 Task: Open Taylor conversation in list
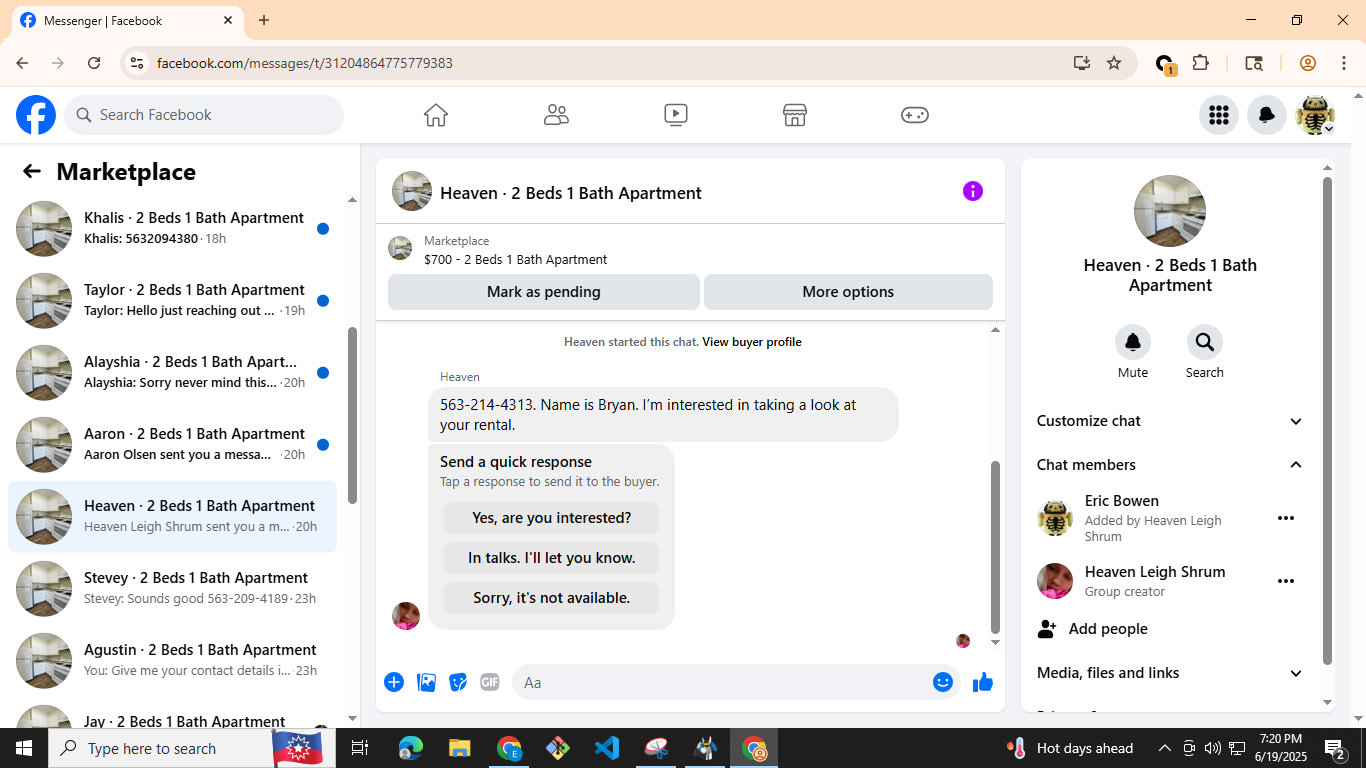click(x=172, y=301)
